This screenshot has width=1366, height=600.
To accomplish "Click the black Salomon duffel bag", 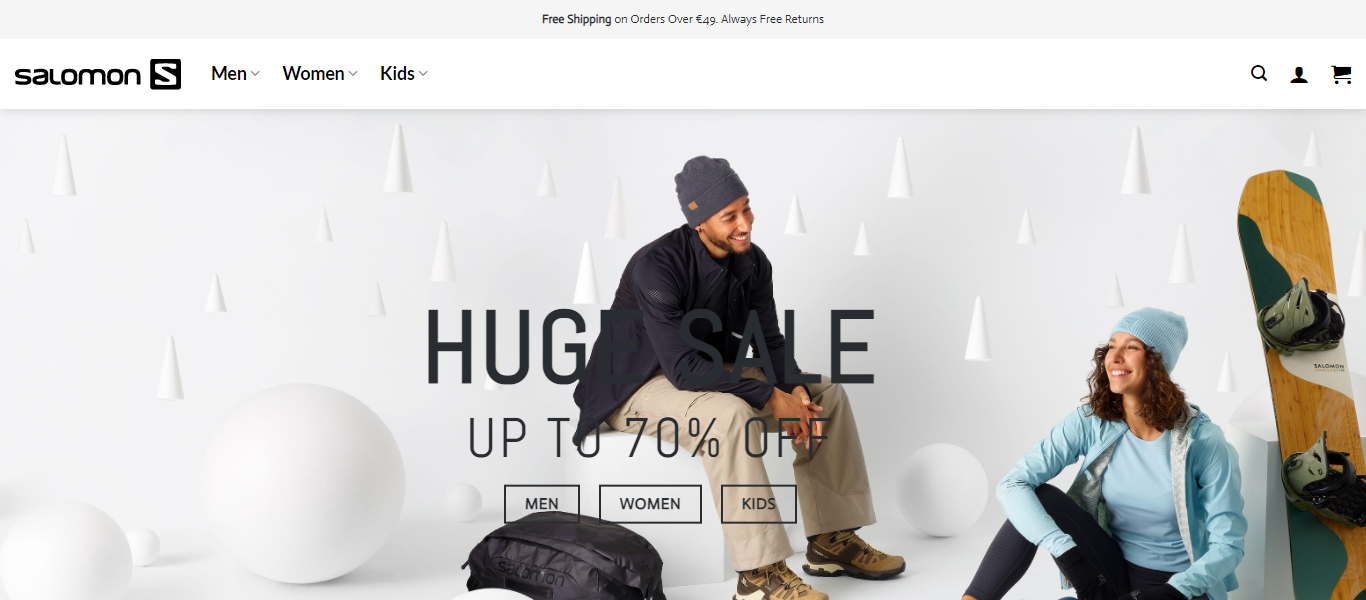I will pos(565,558).
